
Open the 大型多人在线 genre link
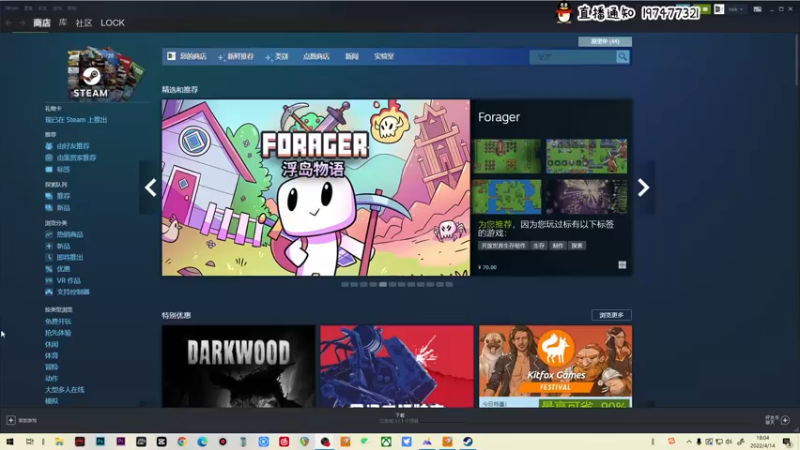(x=65, y=390)
